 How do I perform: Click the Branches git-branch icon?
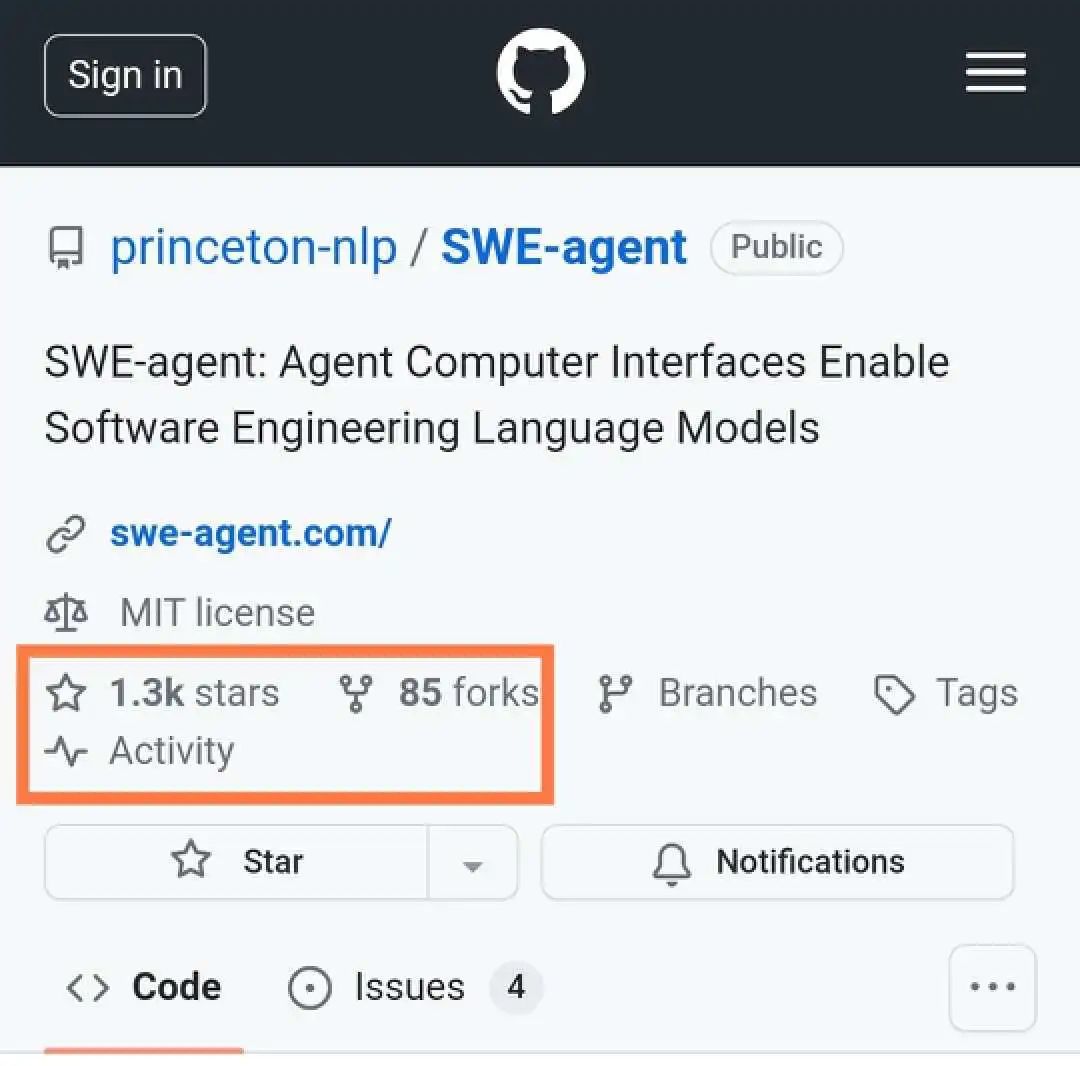615,693
